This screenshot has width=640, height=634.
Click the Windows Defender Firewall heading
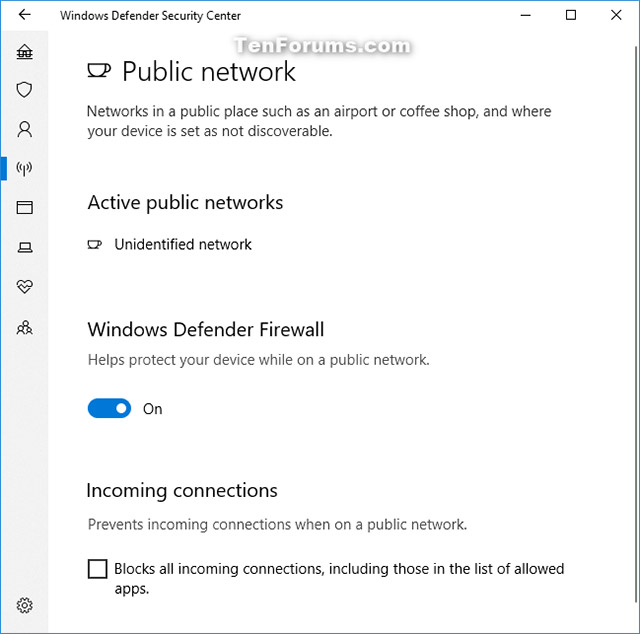[206, 329]
